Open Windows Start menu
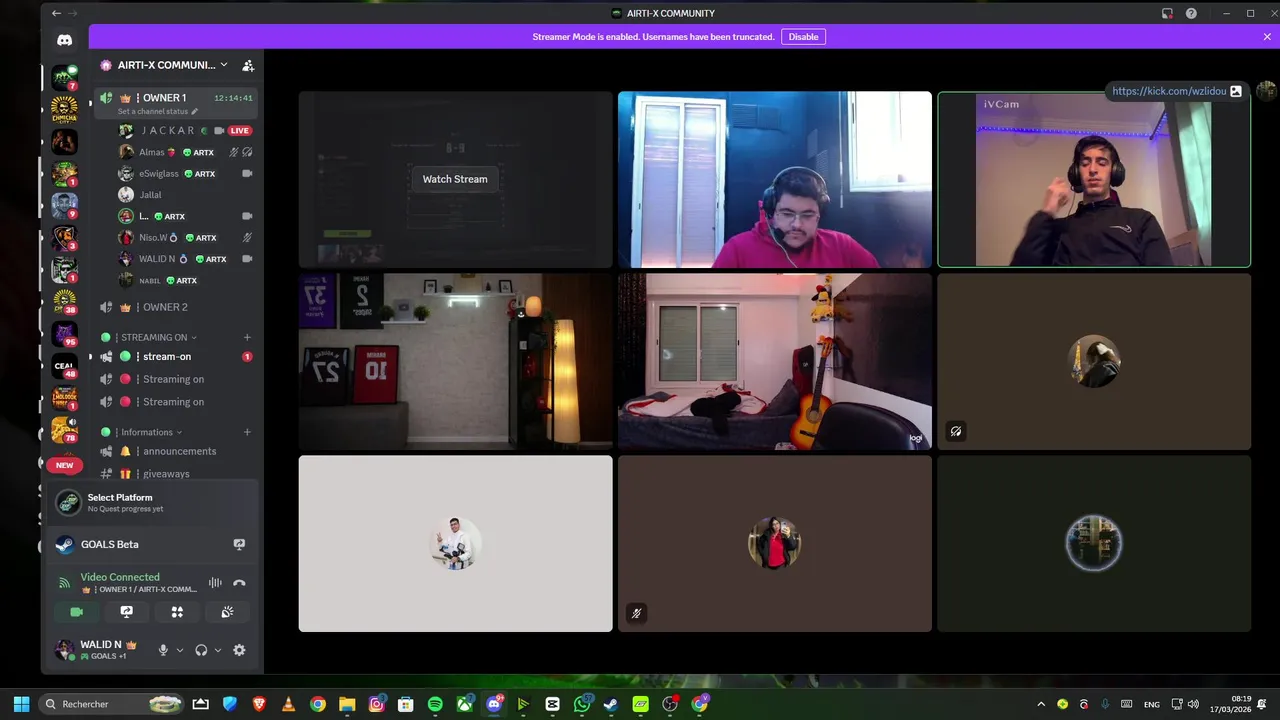This screenshot has height=720, width=1280. pyautogui.click(x=21, y=704)
